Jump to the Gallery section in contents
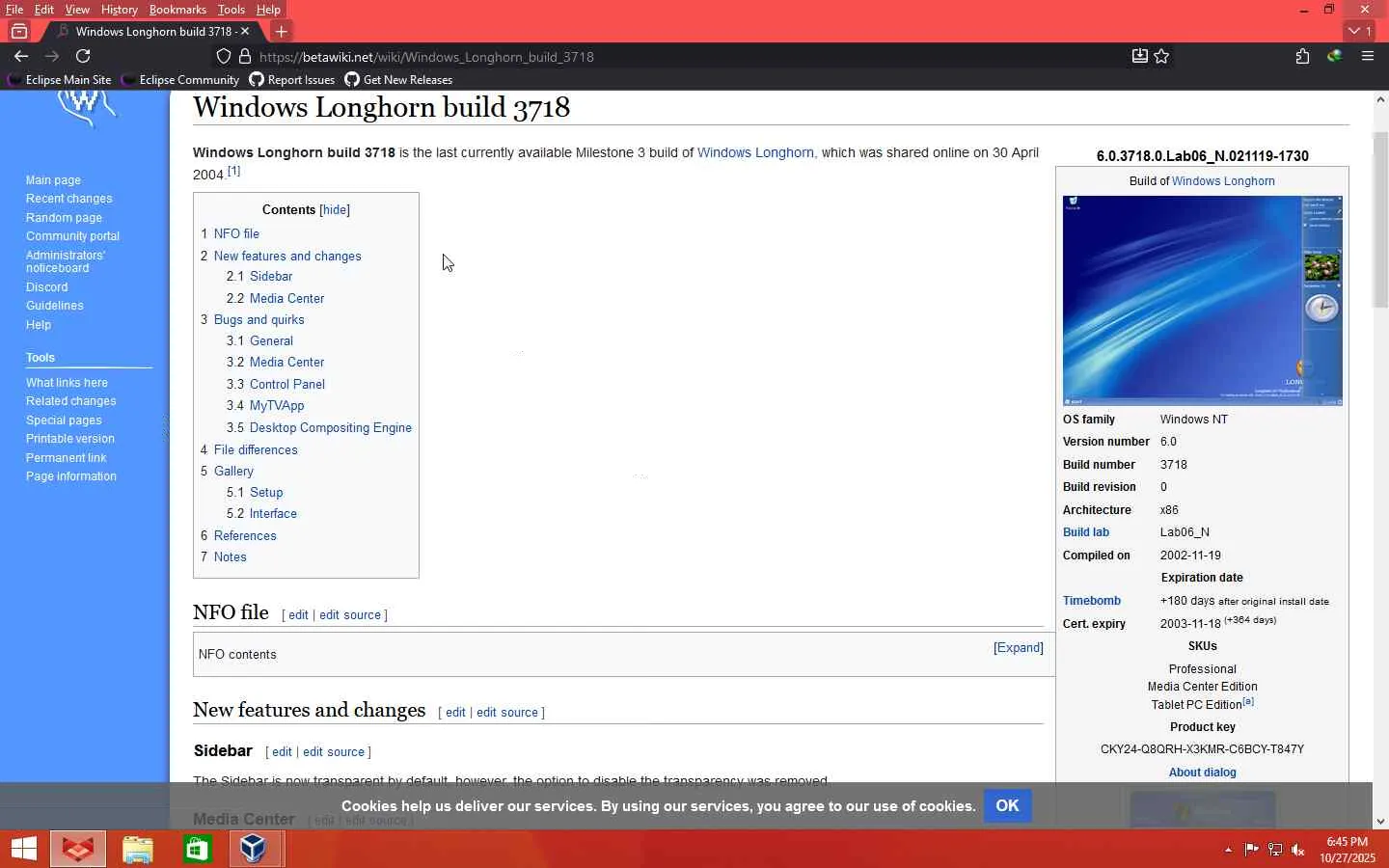 point(233,471)
